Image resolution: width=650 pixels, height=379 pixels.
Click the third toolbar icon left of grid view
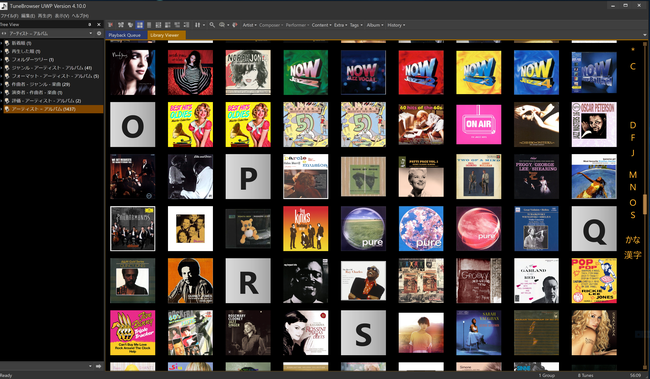click(130, 25)
